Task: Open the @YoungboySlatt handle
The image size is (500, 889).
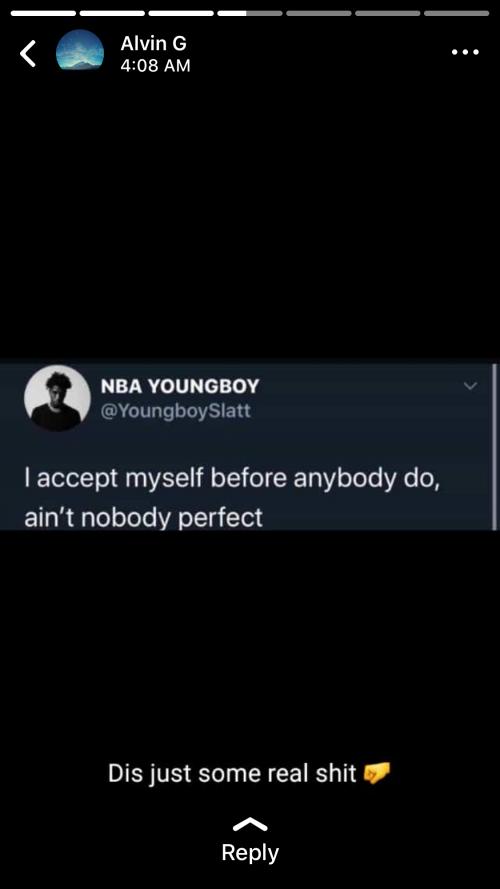Action: 175,410
